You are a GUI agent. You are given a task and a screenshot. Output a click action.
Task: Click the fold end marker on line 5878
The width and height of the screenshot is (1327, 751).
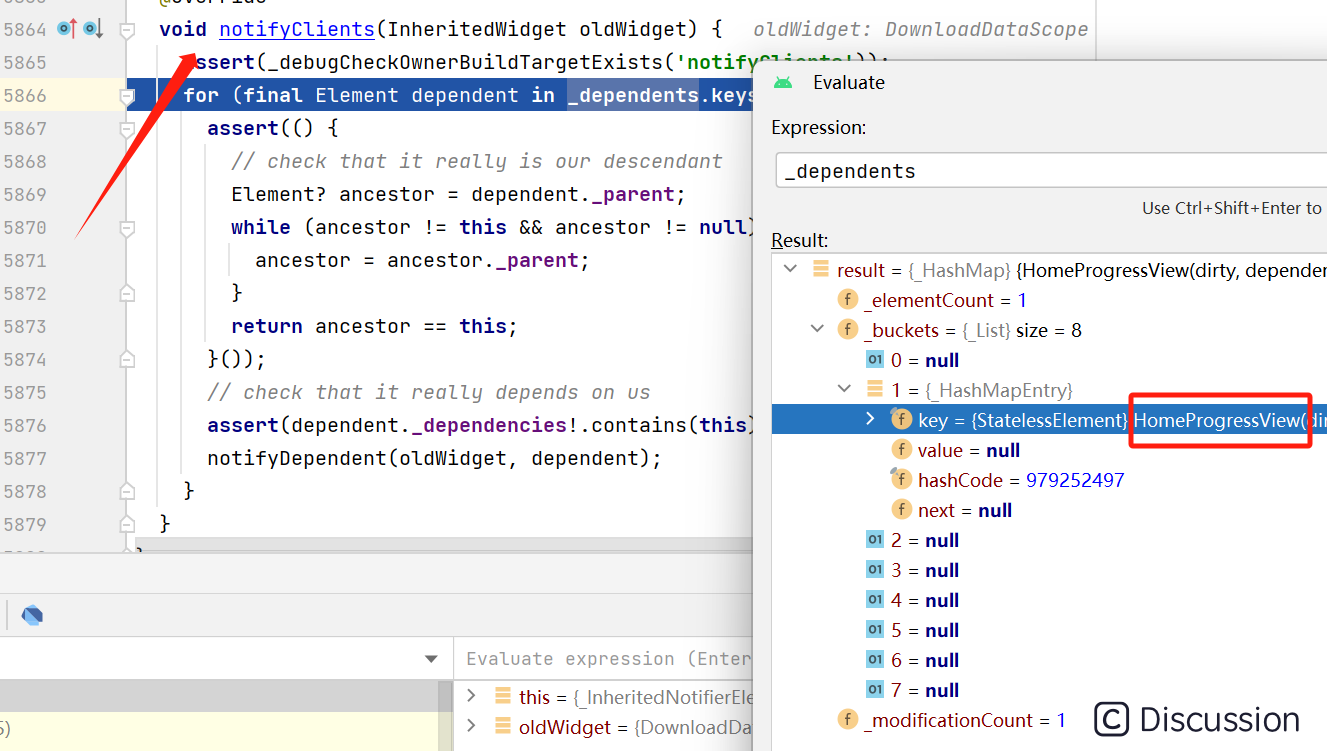[127, 492]
